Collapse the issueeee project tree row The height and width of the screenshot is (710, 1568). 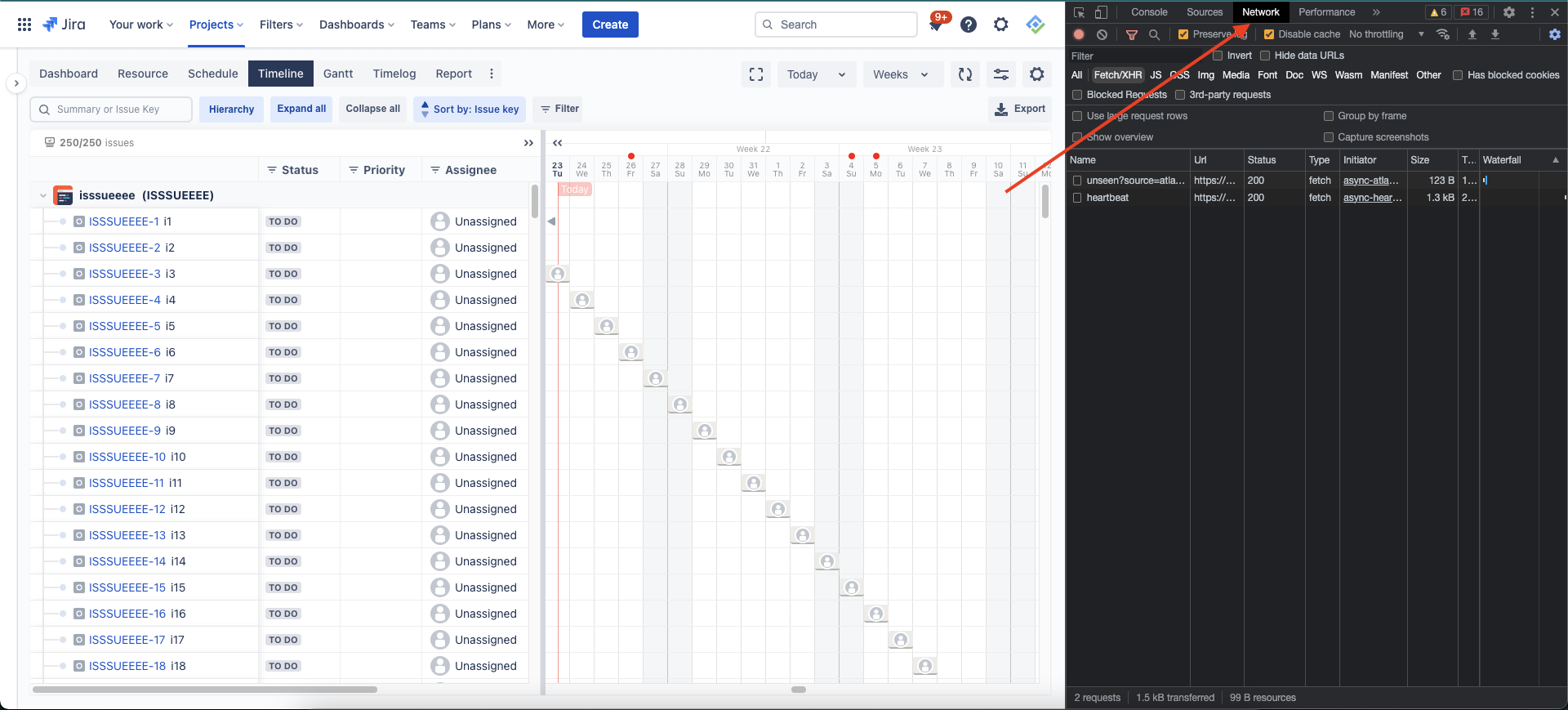42,195
